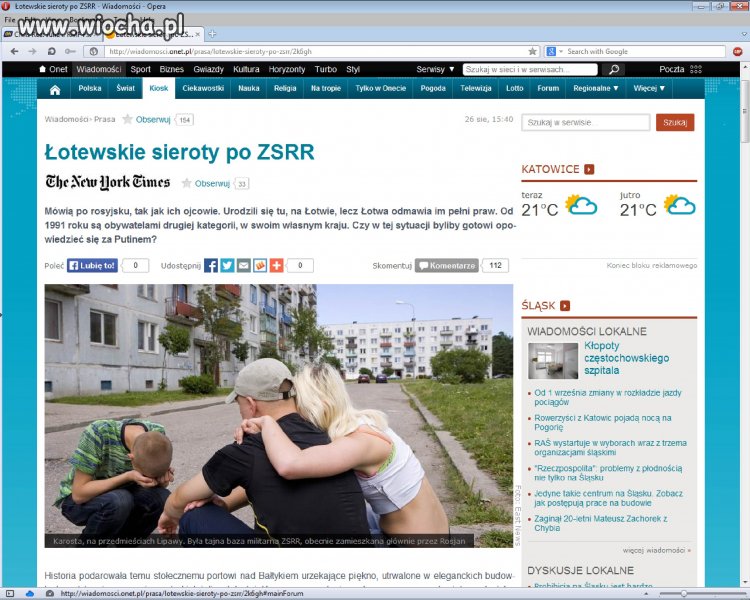Open the Lotto tab
The image size is (750, 600).
(x=515, y=89)
